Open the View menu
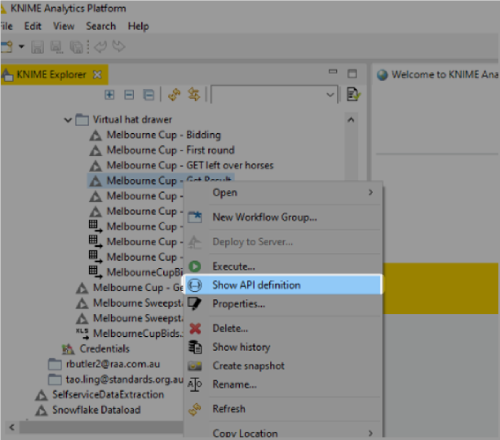Viewport: 500px width, 440px height. click(x=64, y=26)
